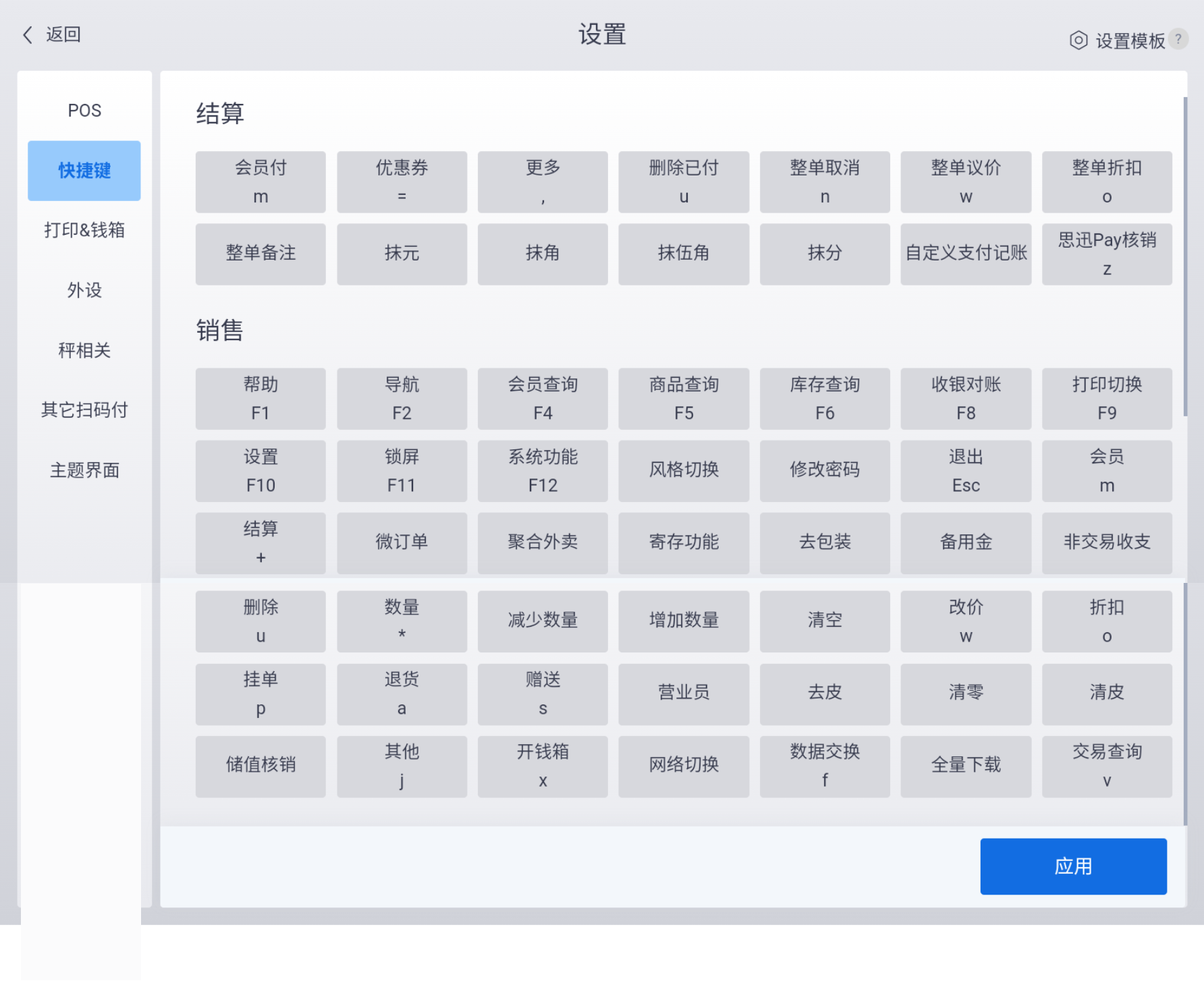The image size is (1204, 981).
Task: Select the 退出 Esc button
Action: point(966,471)
